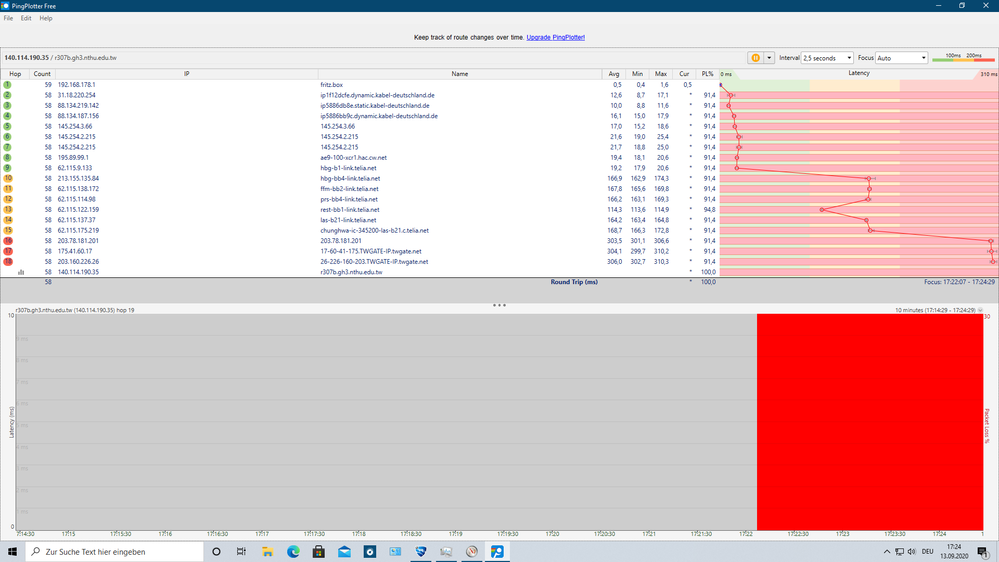Open Microsoft Store from taskbar
This screenshot has width=999, height=562.
pos(319,552)
